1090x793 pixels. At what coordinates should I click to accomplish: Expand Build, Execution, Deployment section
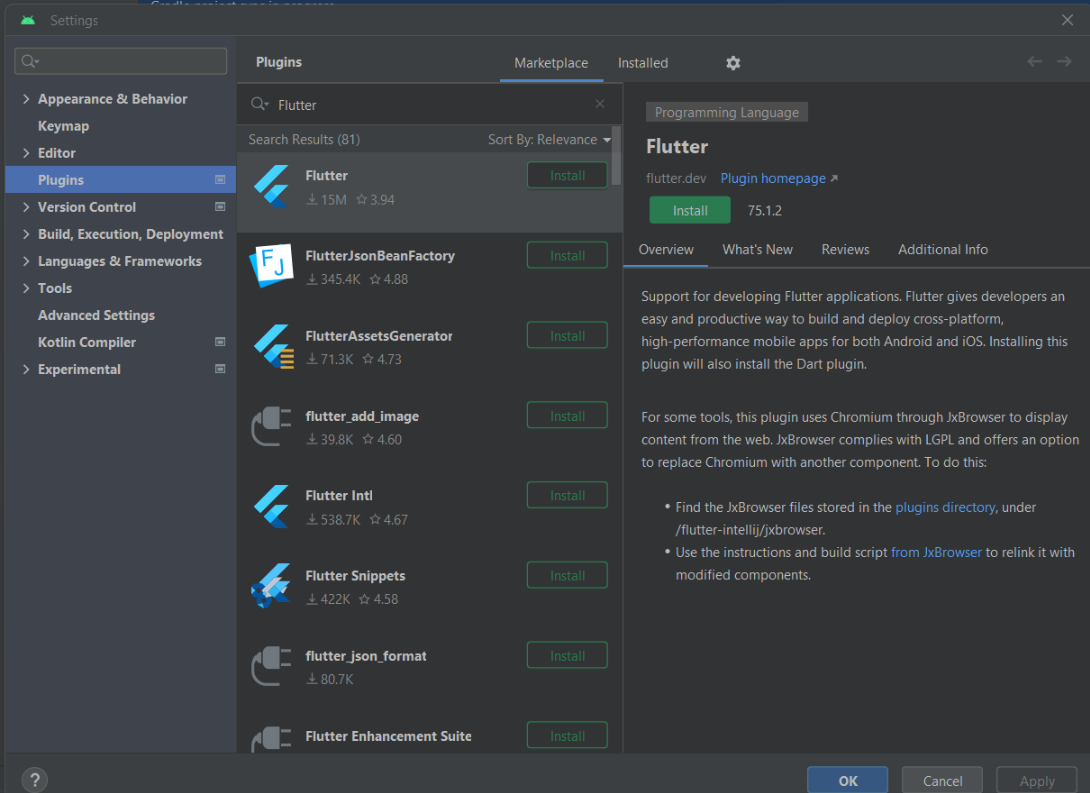[26, 234]
